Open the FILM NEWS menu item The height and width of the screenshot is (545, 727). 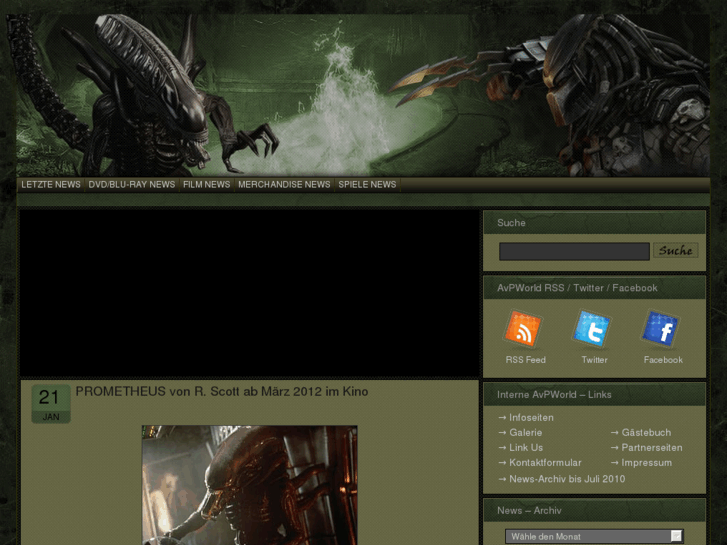coord(207,185)
